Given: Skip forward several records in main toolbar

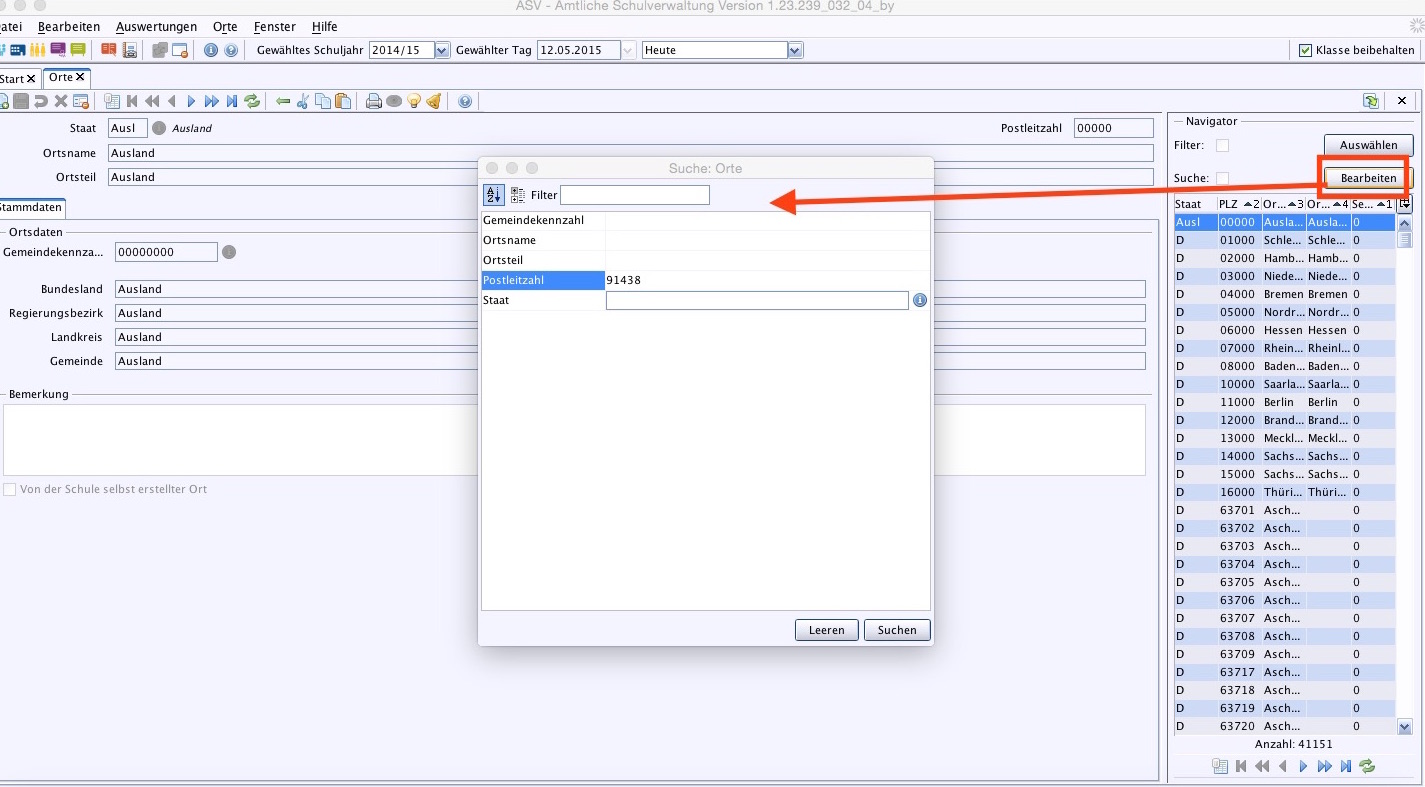Looking at the screenshot, I should (211, 101).
